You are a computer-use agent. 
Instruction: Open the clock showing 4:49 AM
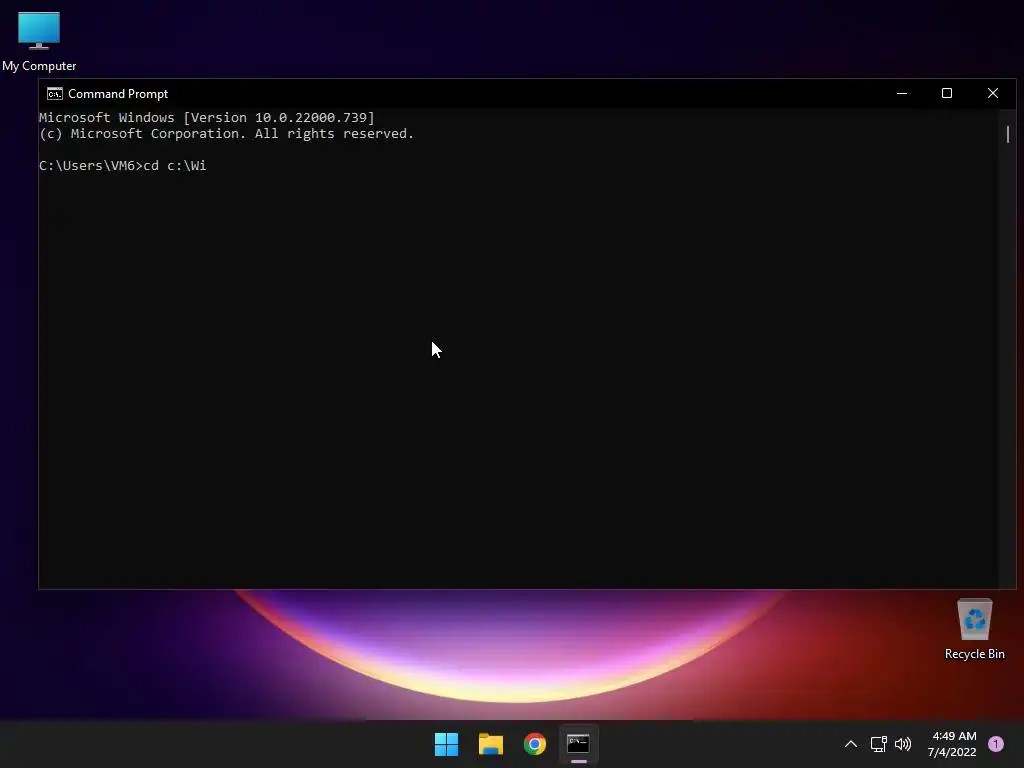pos(952,744)
